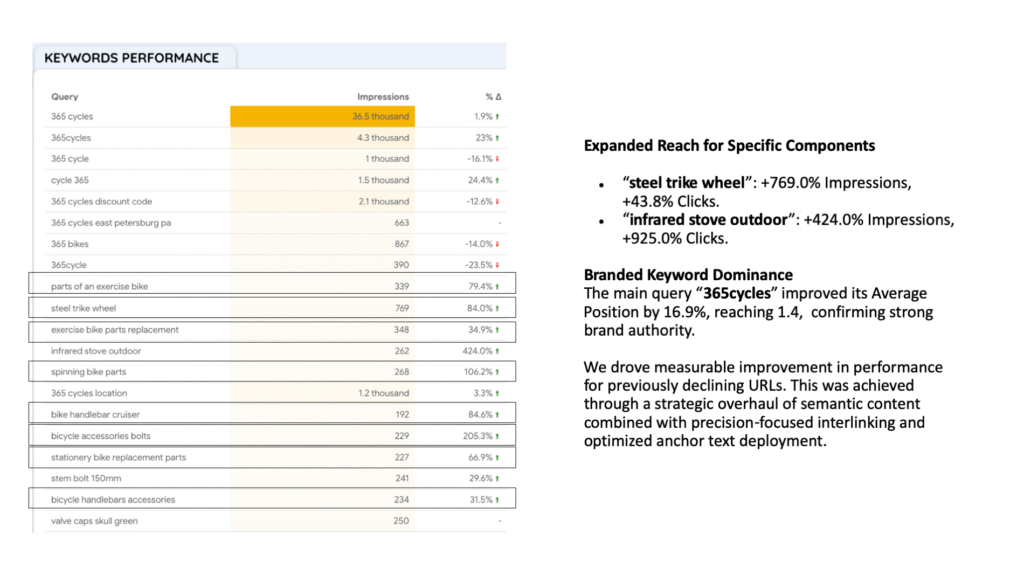Open the KEYWORDS PERFORMANCE tab
1024x576 pixels.
[131, 58]
